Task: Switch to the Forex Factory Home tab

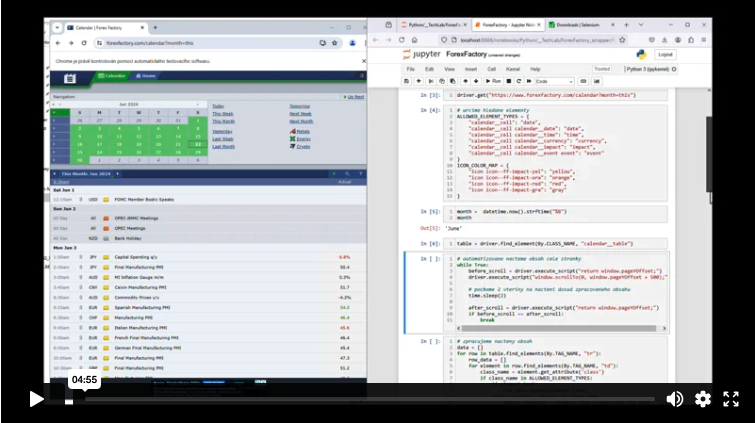Action: point(146,75)
